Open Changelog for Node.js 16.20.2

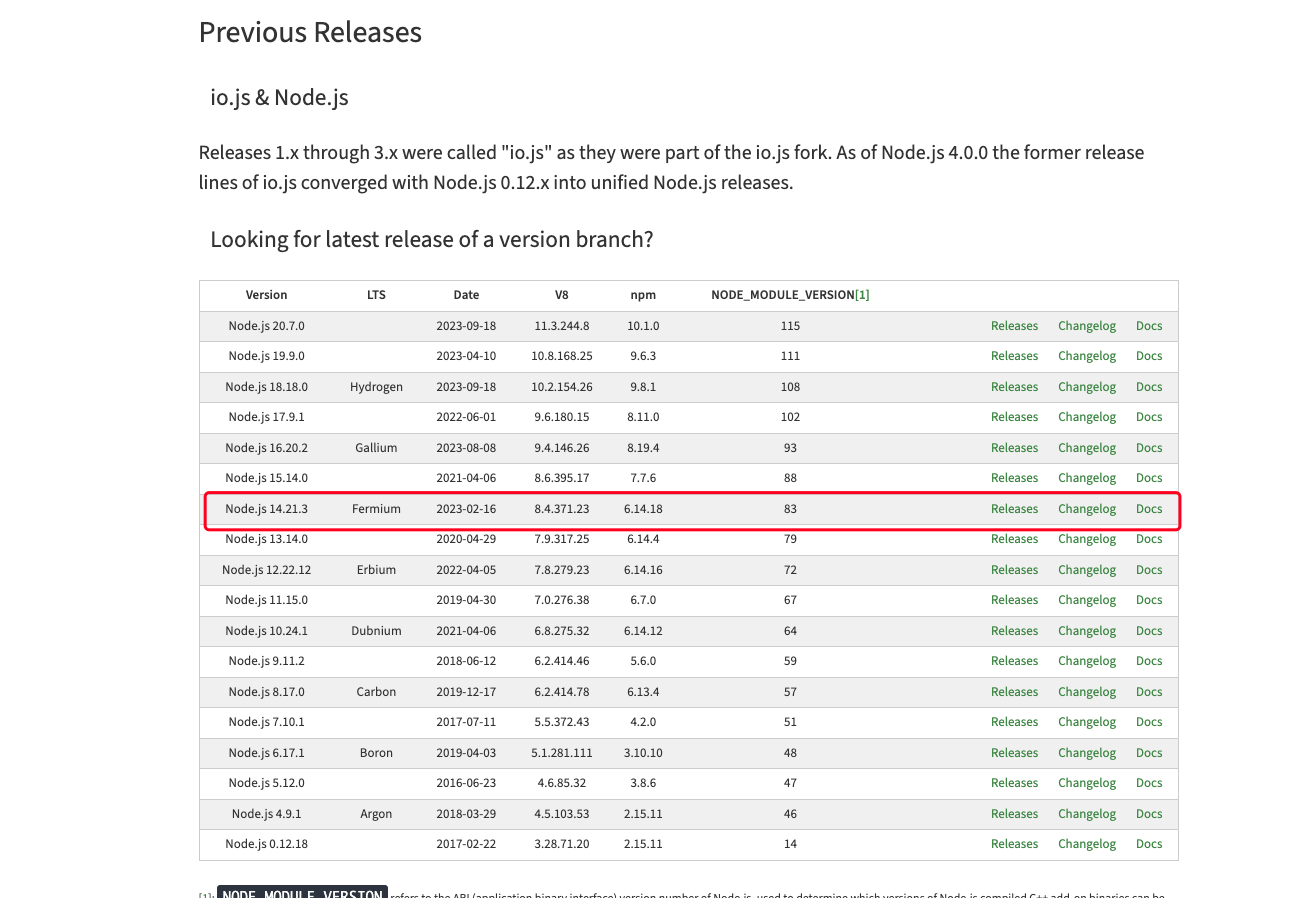[x=1087, y=448]
